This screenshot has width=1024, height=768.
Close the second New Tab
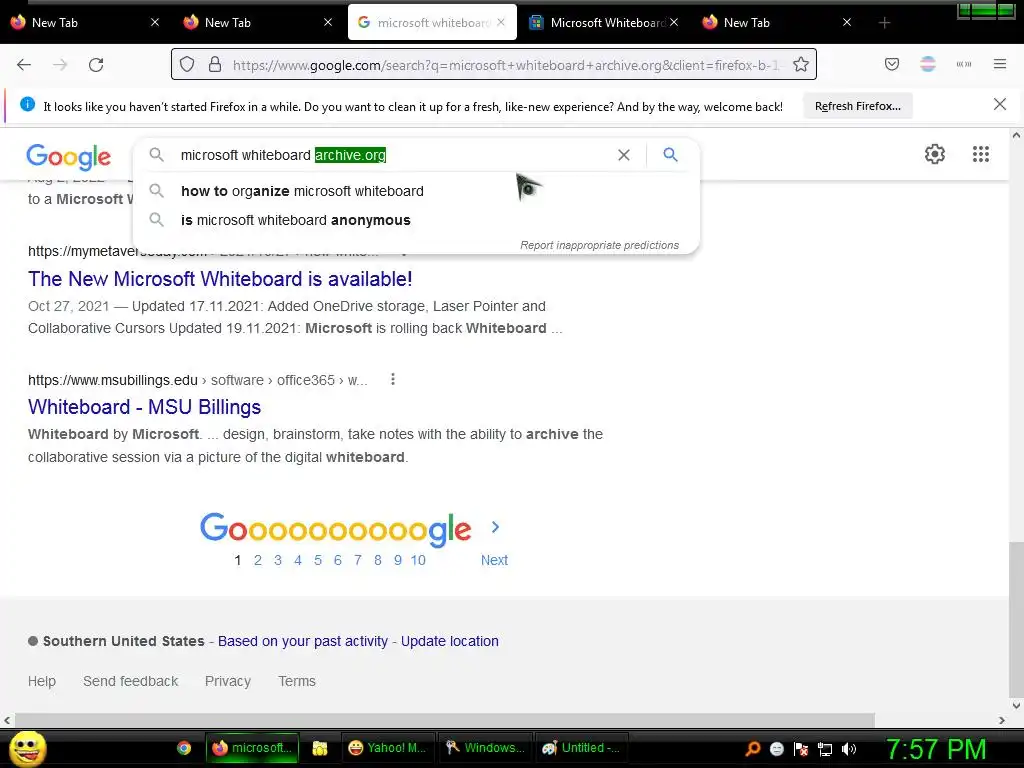328,22
